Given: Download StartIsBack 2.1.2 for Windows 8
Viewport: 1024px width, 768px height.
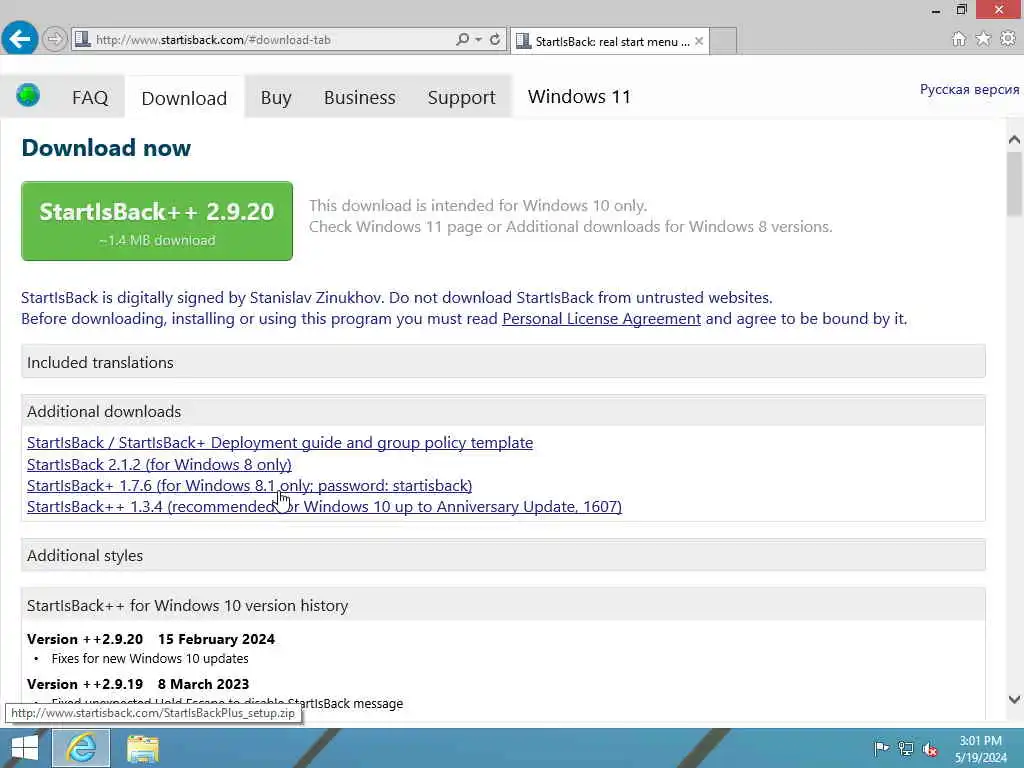Looking at the screenshot, I should (159, 464).
